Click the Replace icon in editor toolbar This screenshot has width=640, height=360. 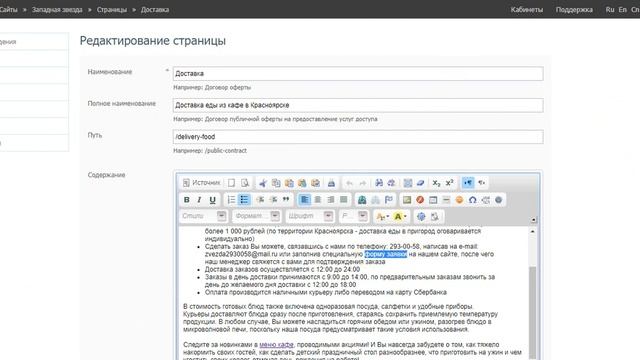coord(391,183)
